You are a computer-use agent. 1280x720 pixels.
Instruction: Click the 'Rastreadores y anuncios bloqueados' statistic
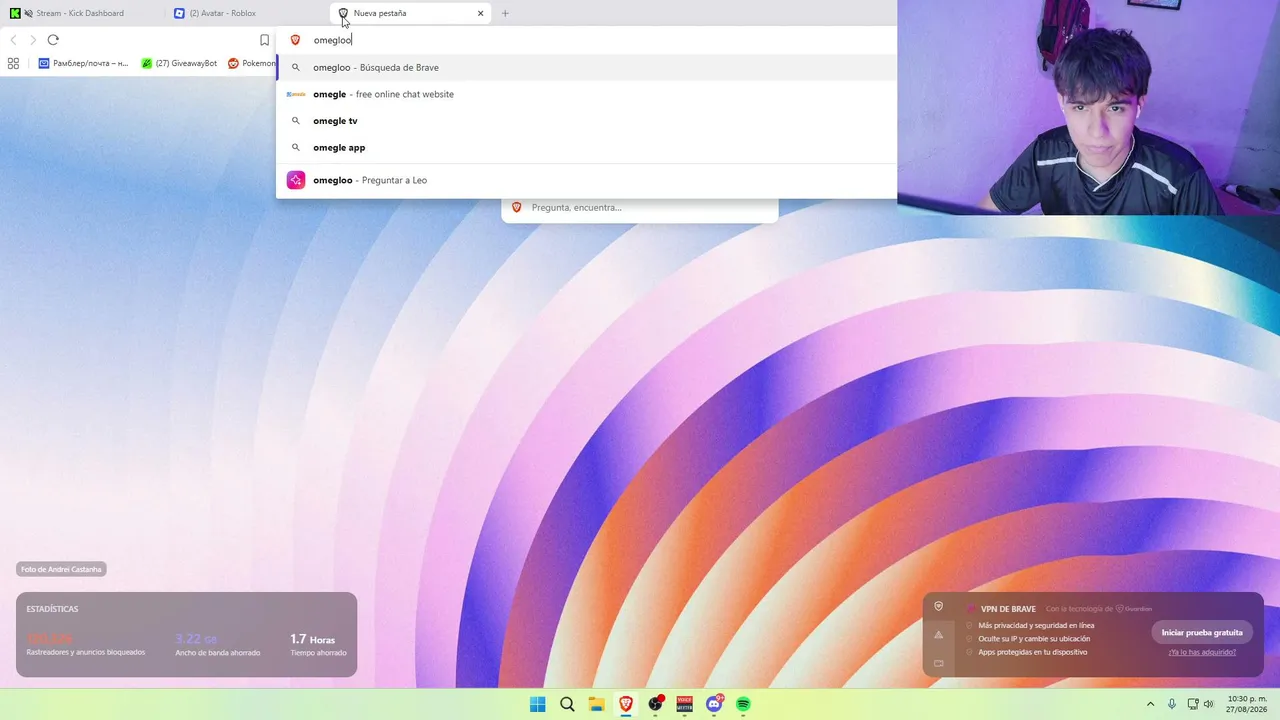(x=86, y=645)
